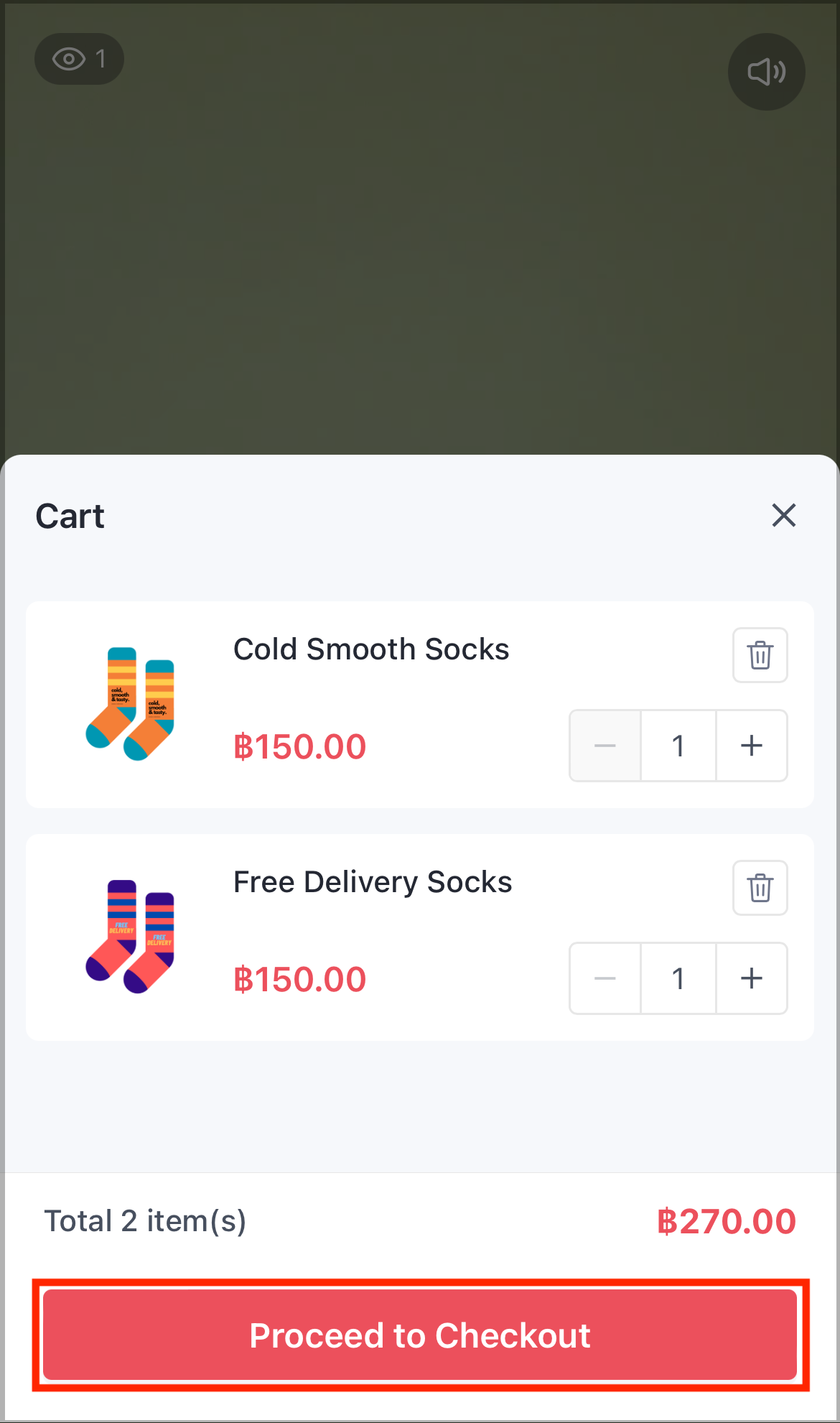Screen dimensions: 840x1423
Task: Open the Cold Smooth Socks product title
Action: [371, 649]
